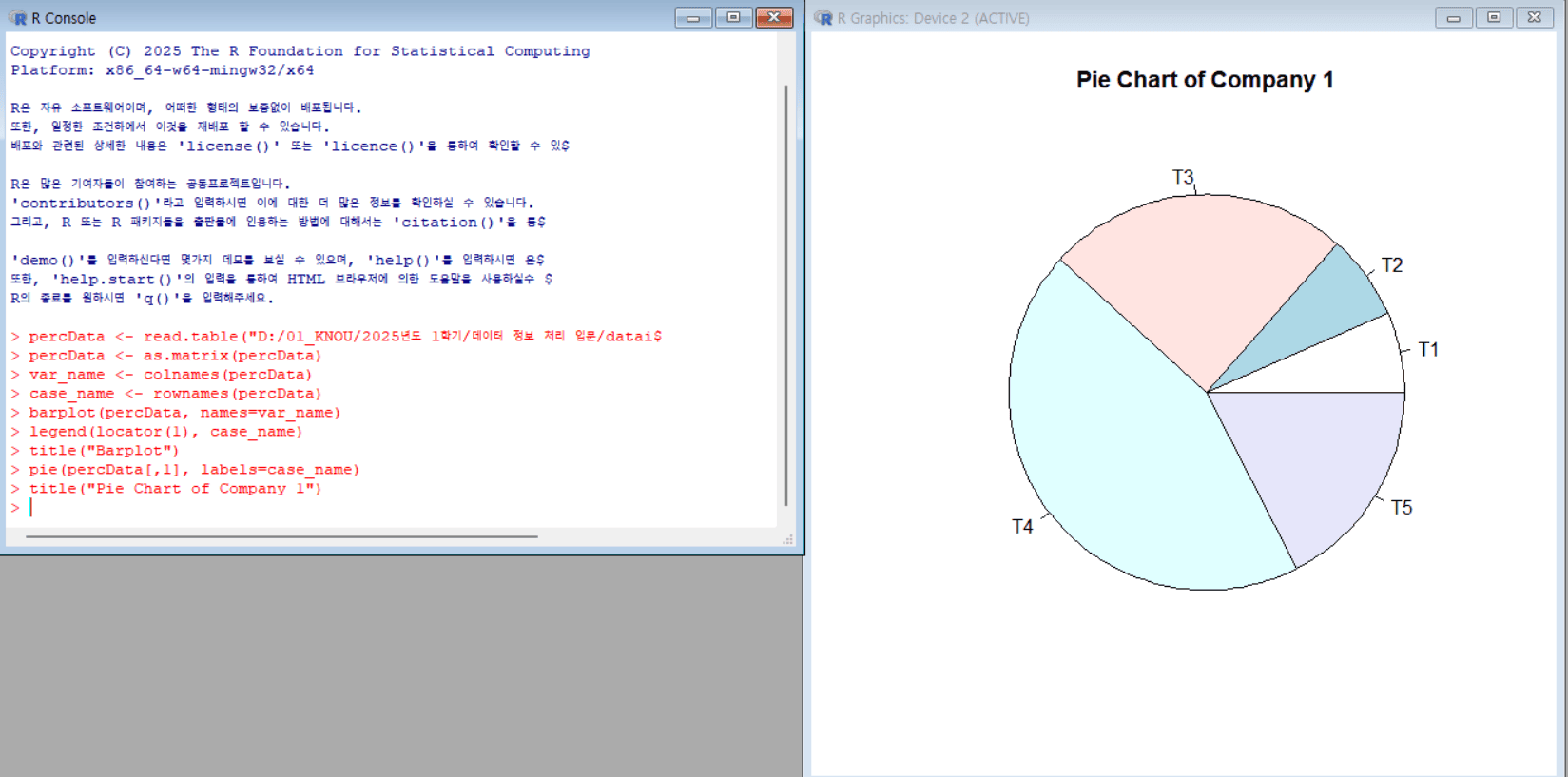The image size is (1568, 777).
Task: Close the R Console window
Action: (774, 18)
